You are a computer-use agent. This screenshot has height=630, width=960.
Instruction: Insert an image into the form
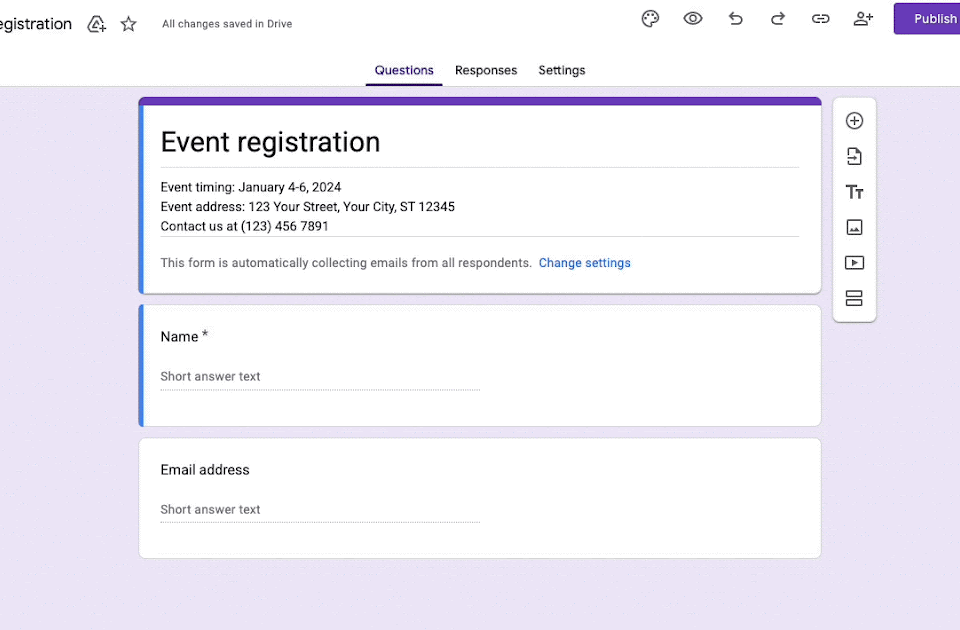[854, 227]
